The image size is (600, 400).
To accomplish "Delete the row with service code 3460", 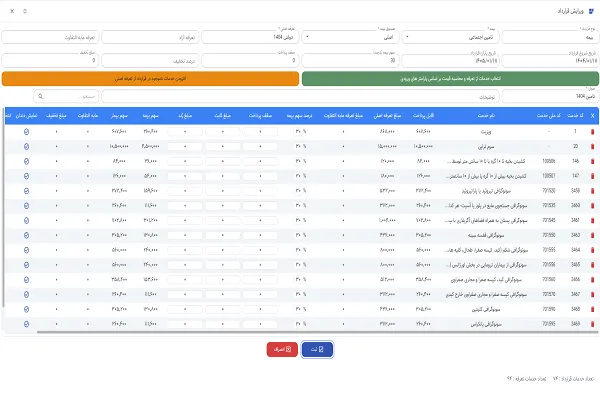I will [592, 206].
